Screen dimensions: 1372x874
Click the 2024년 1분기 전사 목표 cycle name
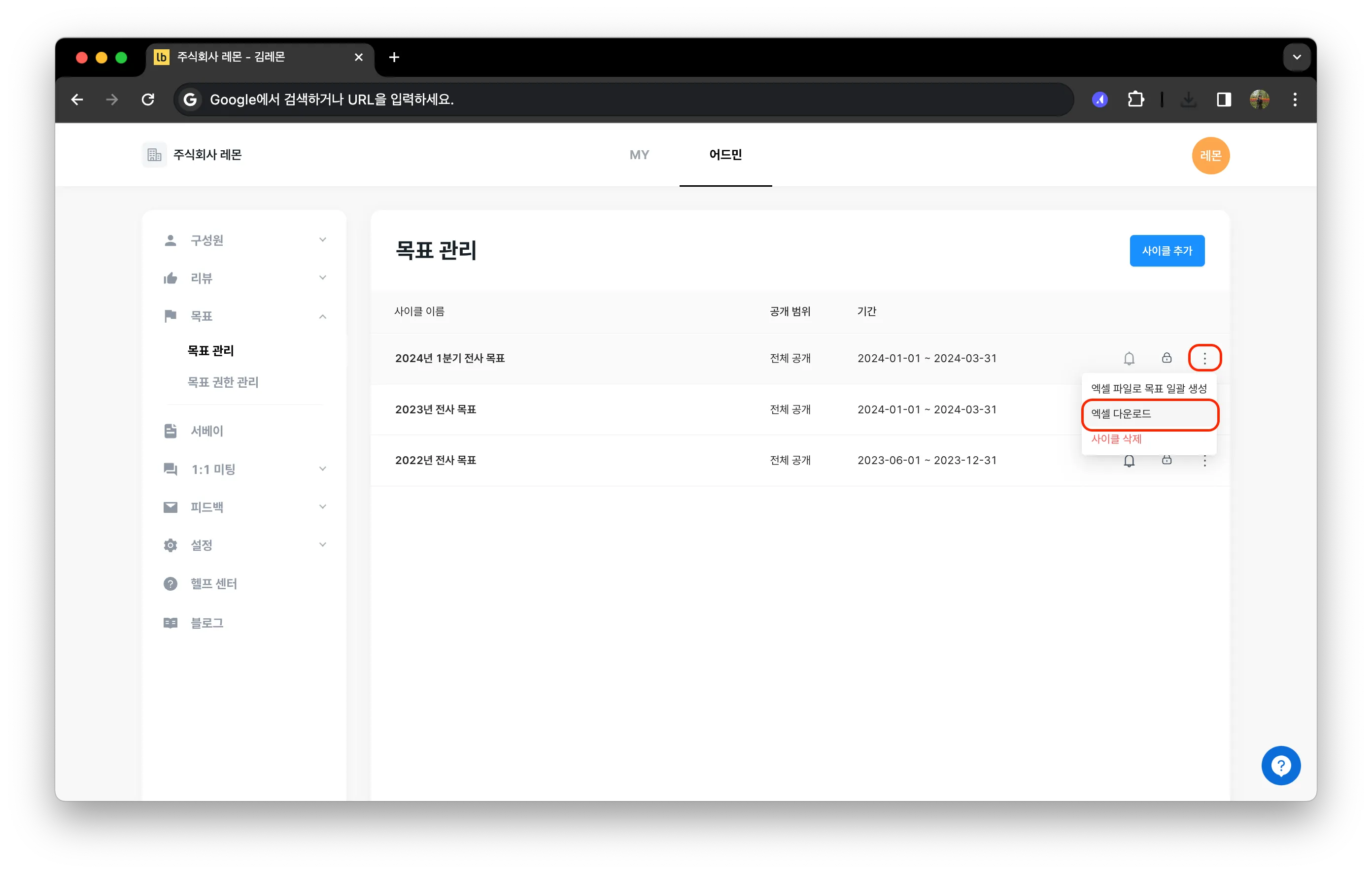(449, 358)
